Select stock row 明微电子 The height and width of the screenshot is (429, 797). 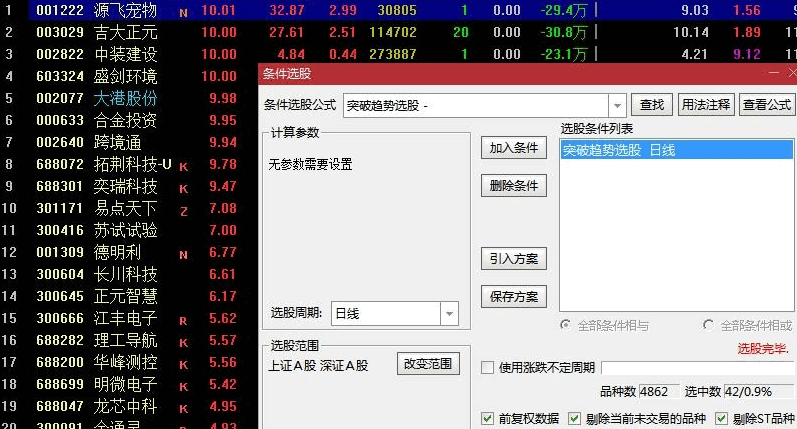[126, 384]
